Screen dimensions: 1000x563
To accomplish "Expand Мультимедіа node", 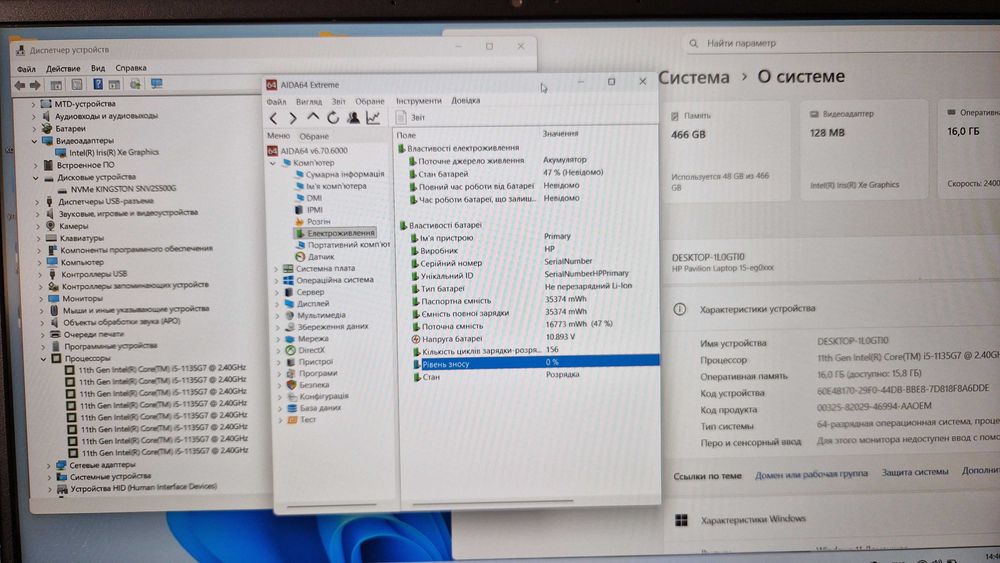I will [278, 316].
